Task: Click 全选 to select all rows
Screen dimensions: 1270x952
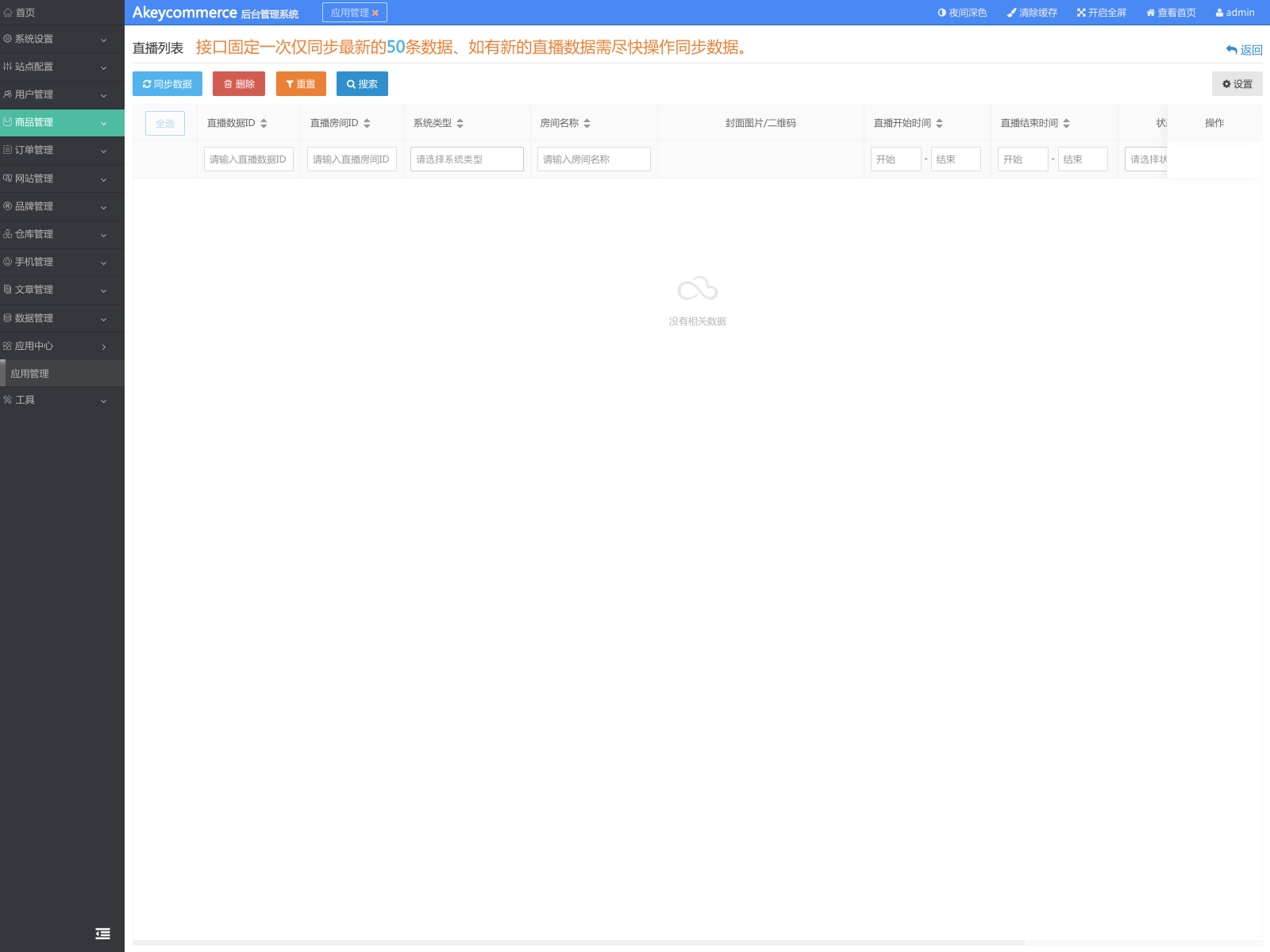Action: [x=165, y=123]
